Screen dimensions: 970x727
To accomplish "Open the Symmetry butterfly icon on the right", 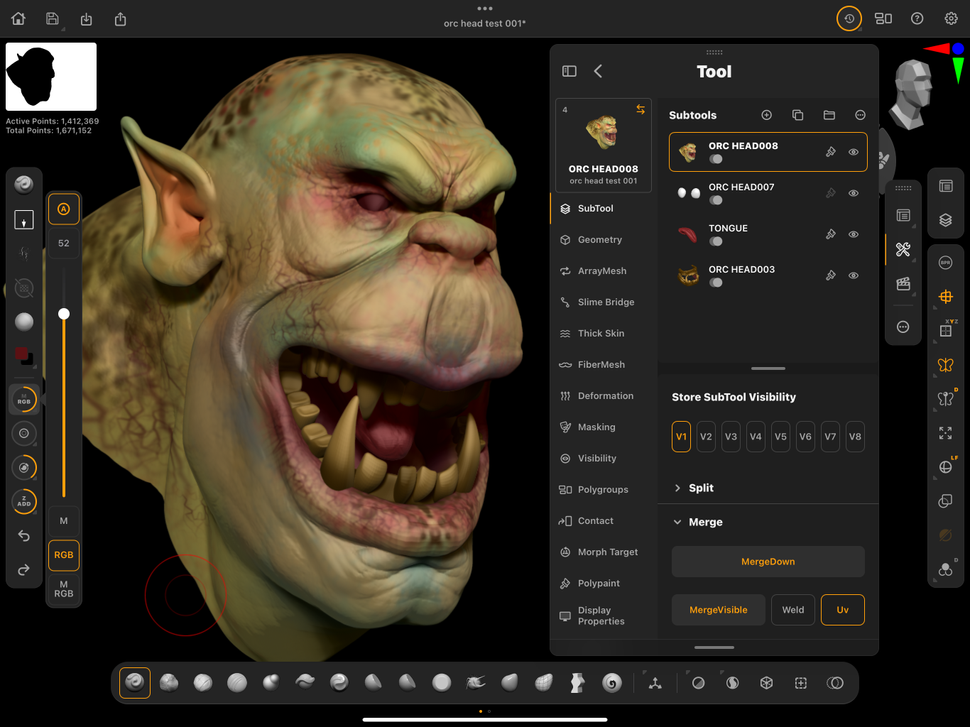I will 945,365.
